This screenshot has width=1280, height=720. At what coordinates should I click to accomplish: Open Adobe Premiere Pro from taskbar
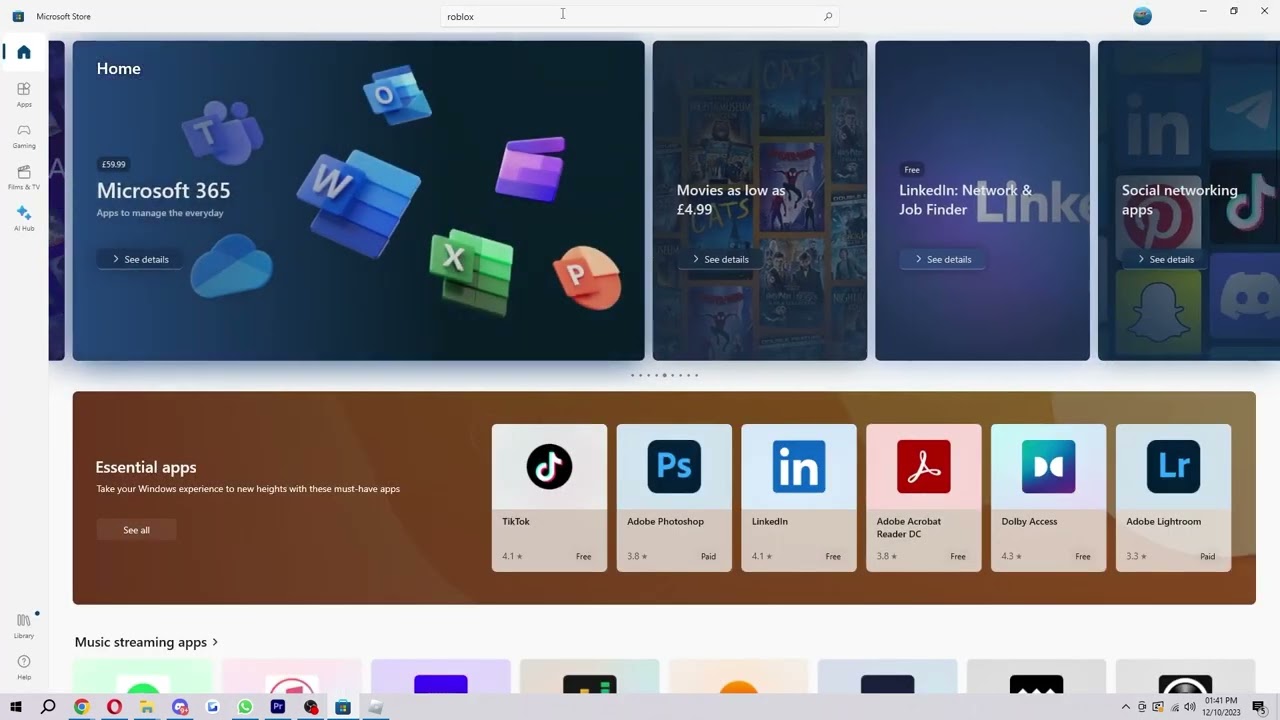[x=278, y=707]
